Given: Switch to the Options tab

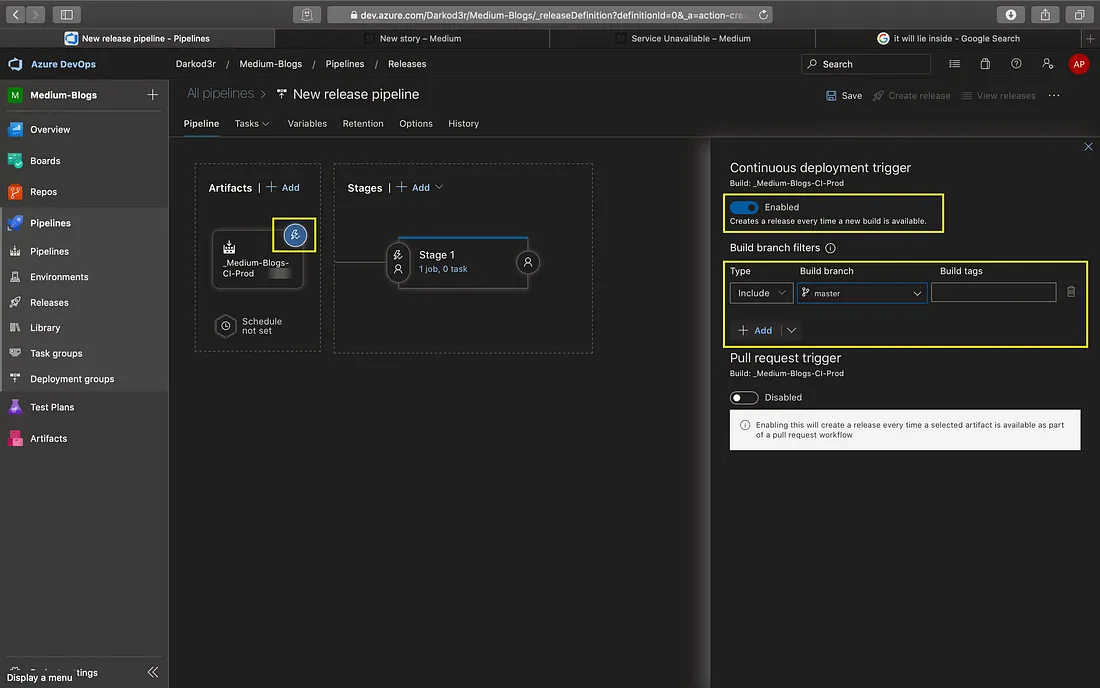Looking at the screenshot, I should point(416,123).
